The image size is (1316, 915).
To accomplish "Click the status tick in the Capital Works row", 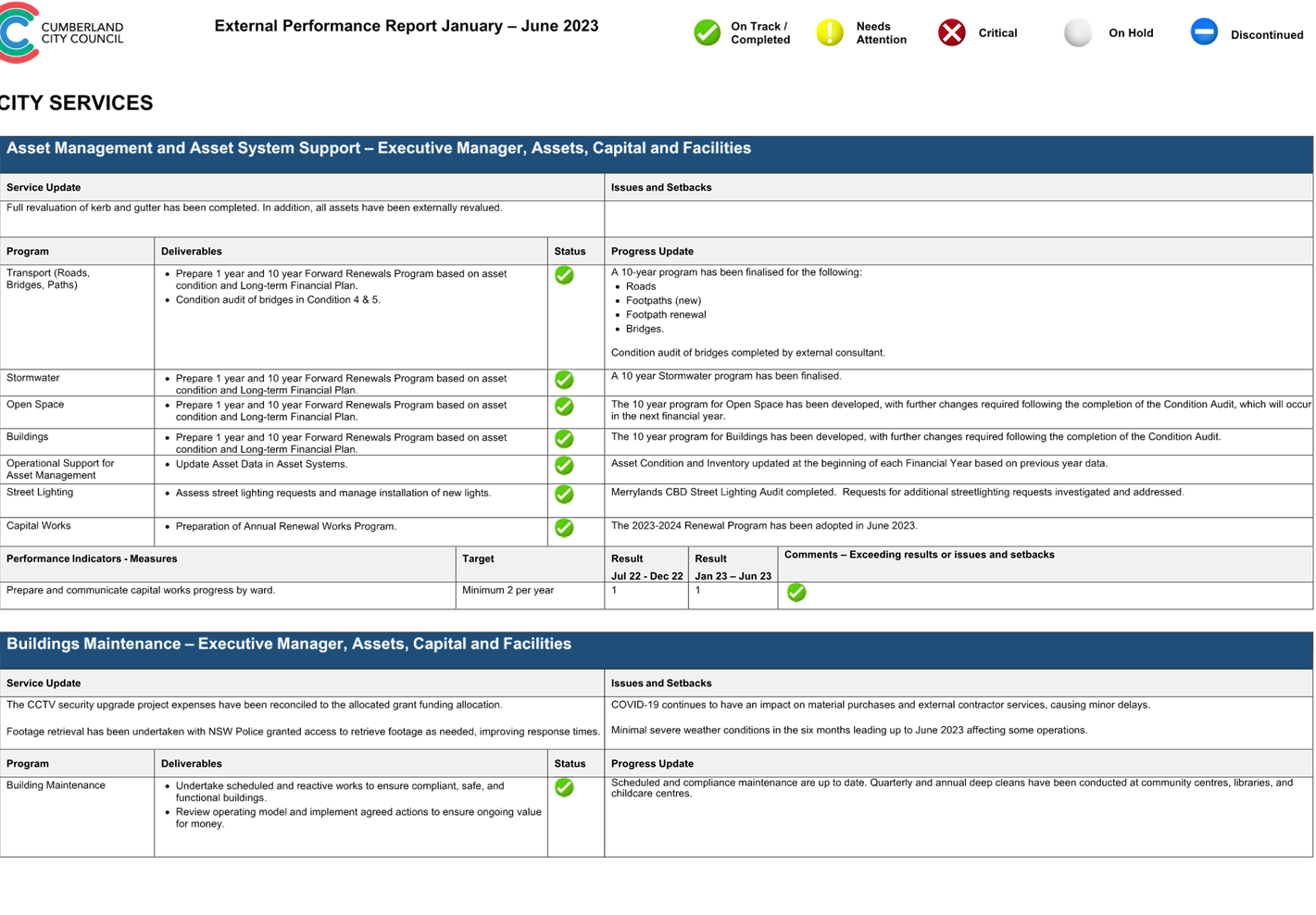I will coord(564,527).
